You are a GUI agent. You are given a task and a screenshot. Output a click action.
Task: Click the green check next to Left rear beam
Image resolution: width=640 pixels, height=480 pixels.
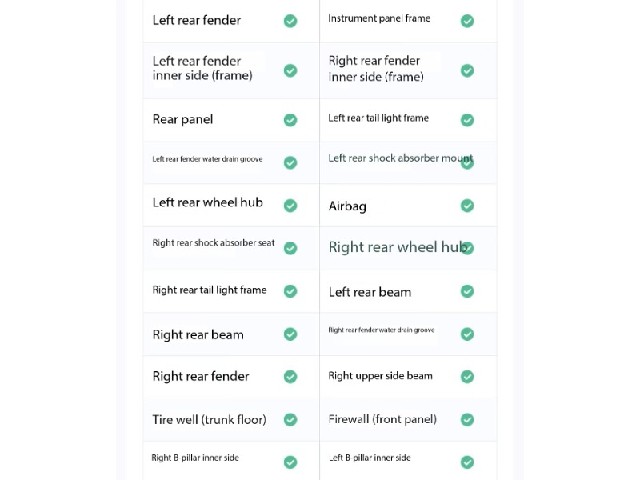[467, 291]
